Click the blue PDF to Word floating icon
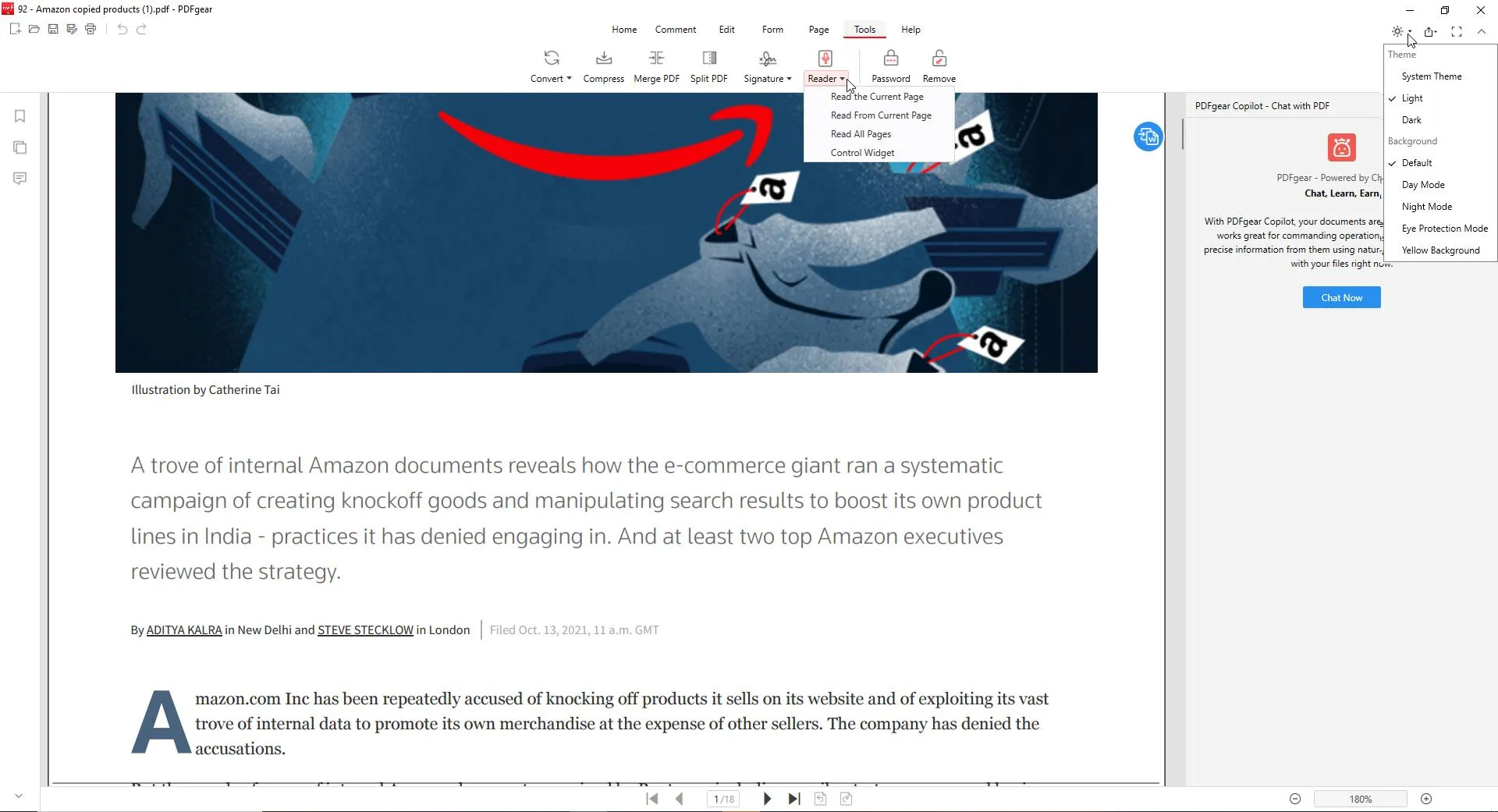The width and height of the screenshot is (1498, 812). coord(1148,137)
